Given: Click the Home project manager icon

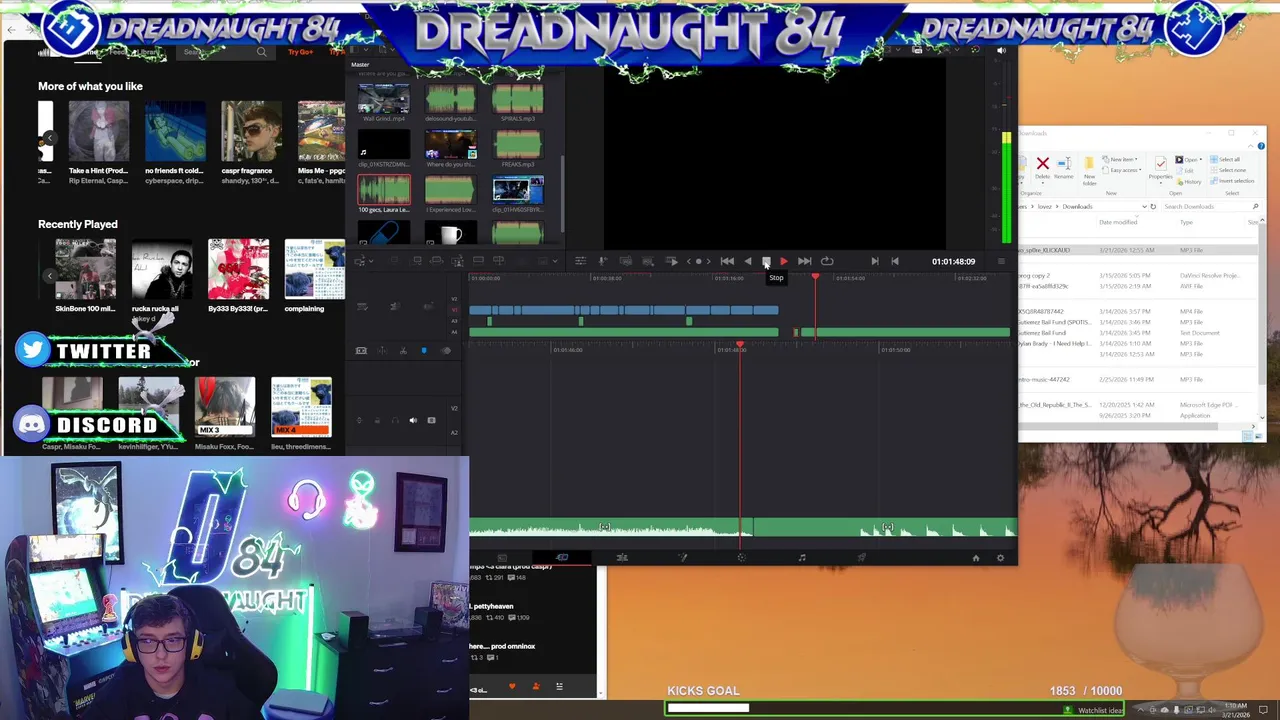Looking at the screenshot, I should 976,558.
